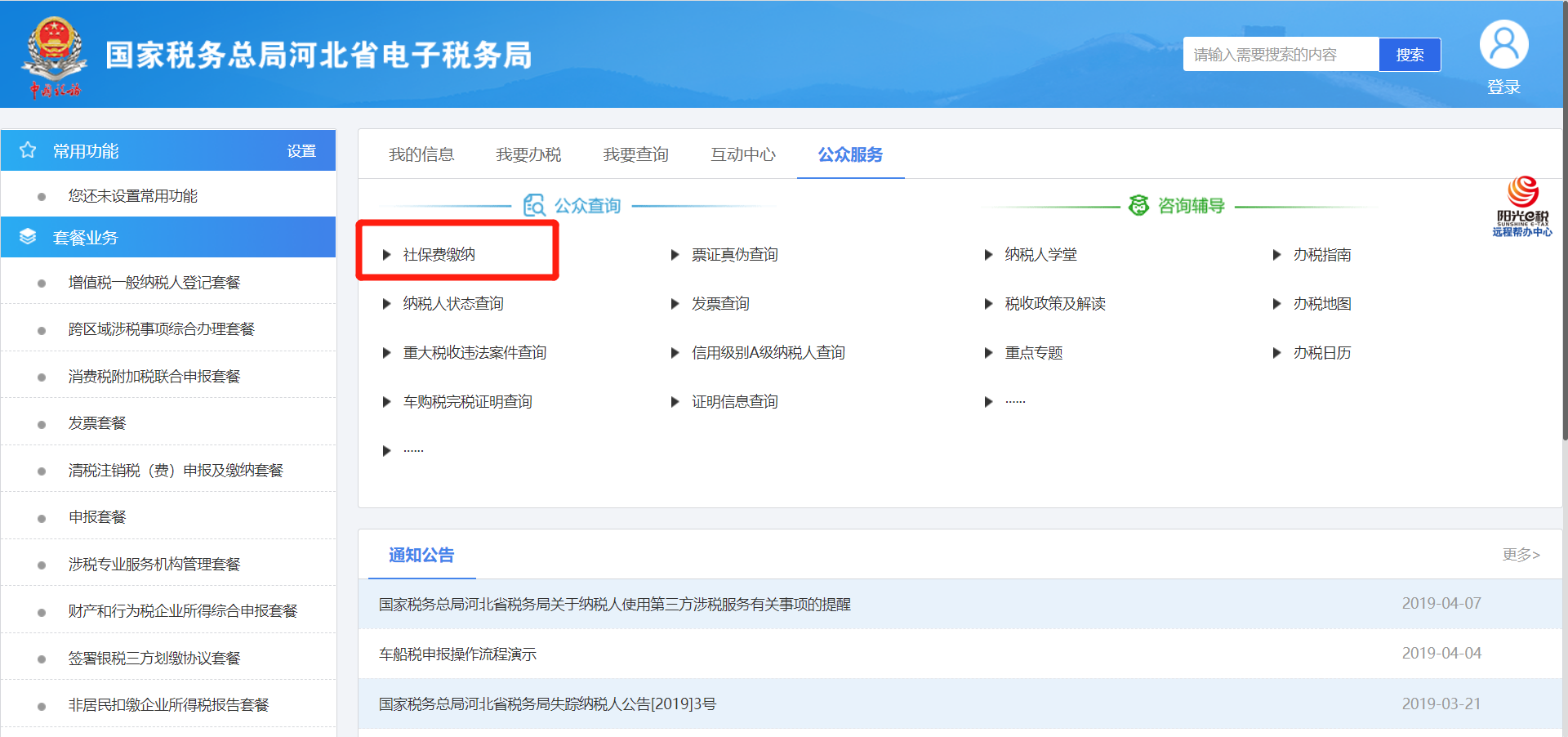Click the layers icon beside 套餐业务

click(x=28, y=237)
